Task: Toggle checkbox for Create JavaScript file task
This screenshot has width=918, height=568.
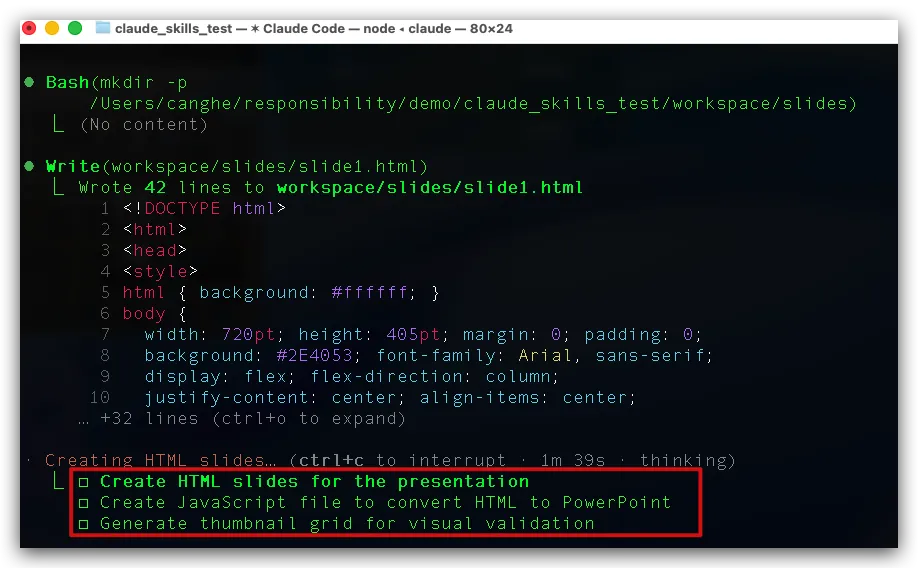Action: [84, 503]
